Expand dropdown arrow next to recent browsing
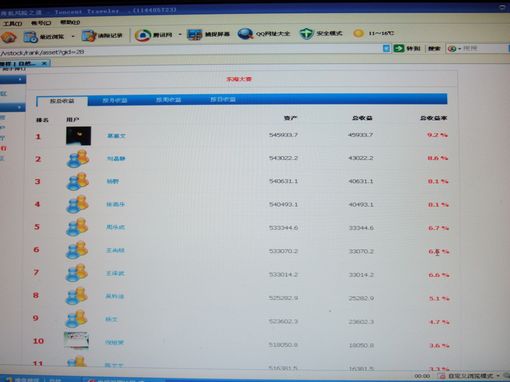Screen dimensions: 510x382 click(x=73, y=36)
